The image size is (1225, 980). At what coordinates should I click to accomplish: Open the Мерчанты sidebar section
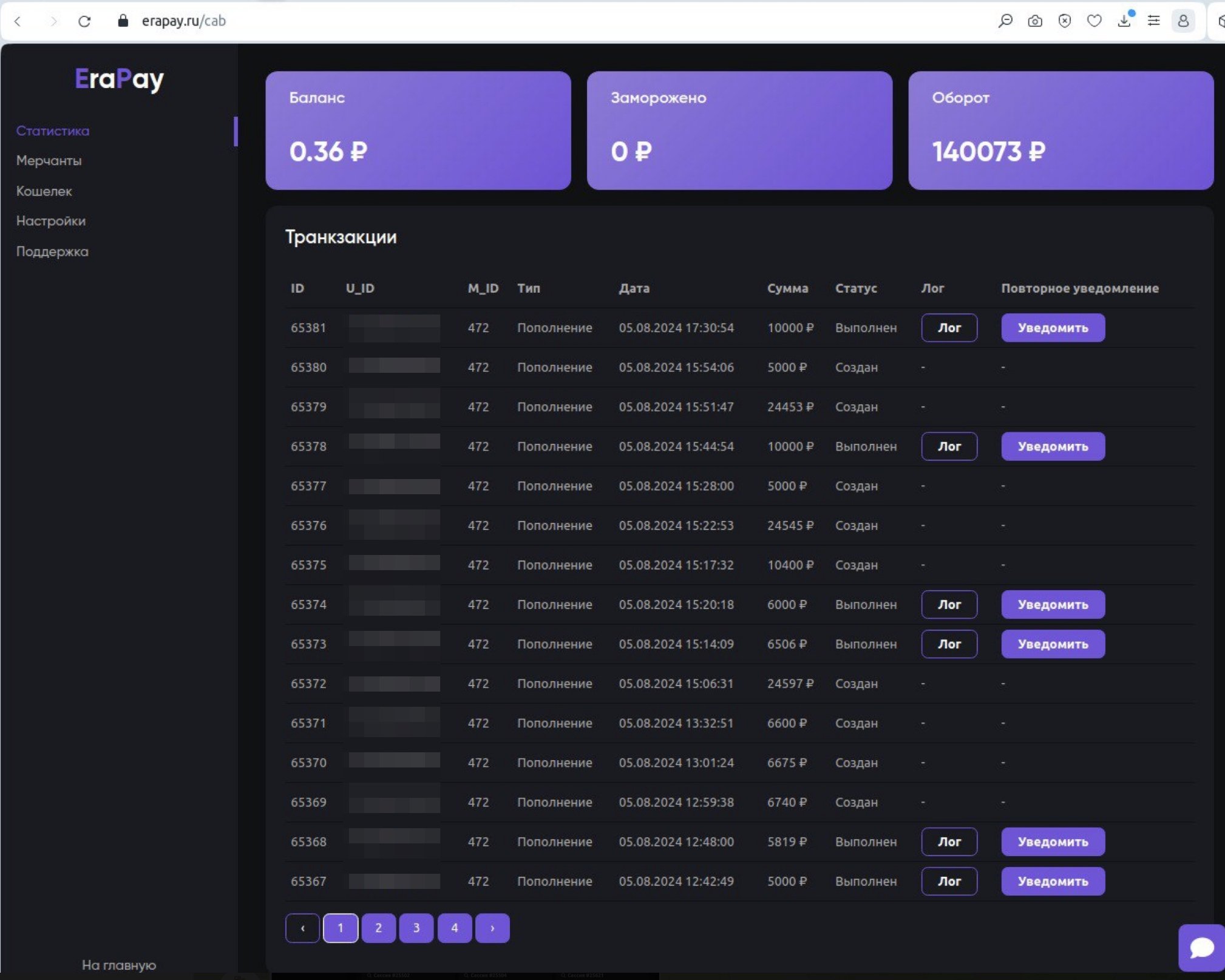click(x=49, y=161)
